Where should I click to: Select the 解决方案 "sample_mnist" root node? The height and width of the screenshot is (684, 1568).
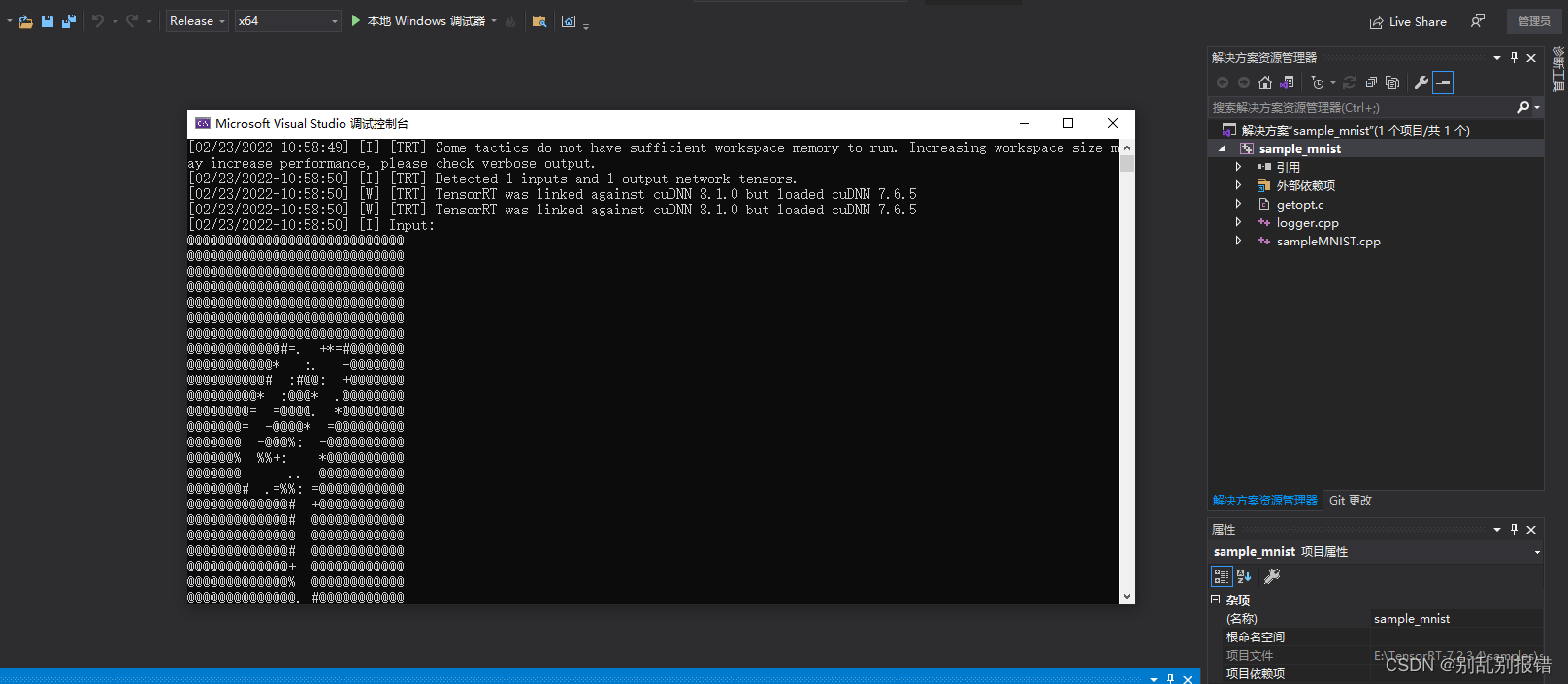(1356, 130)
